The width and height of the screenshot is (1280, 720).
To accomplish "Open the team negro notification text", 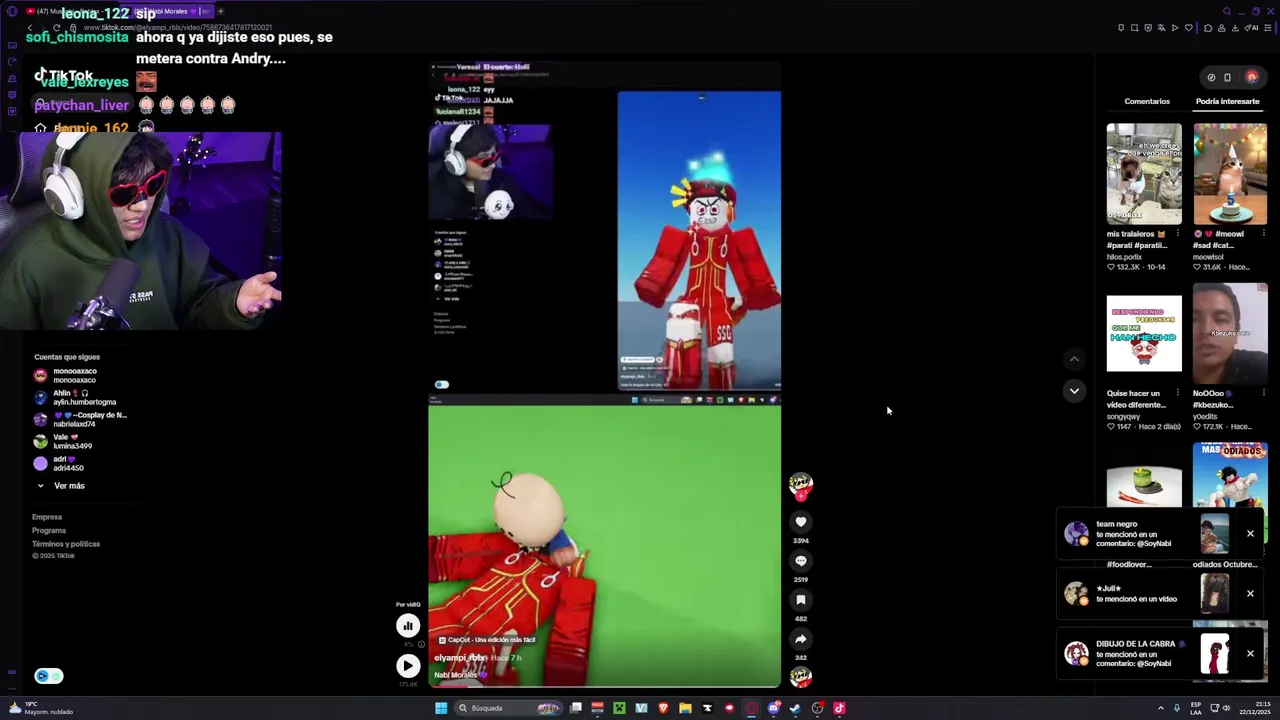I will click(x=1133, y=534).
